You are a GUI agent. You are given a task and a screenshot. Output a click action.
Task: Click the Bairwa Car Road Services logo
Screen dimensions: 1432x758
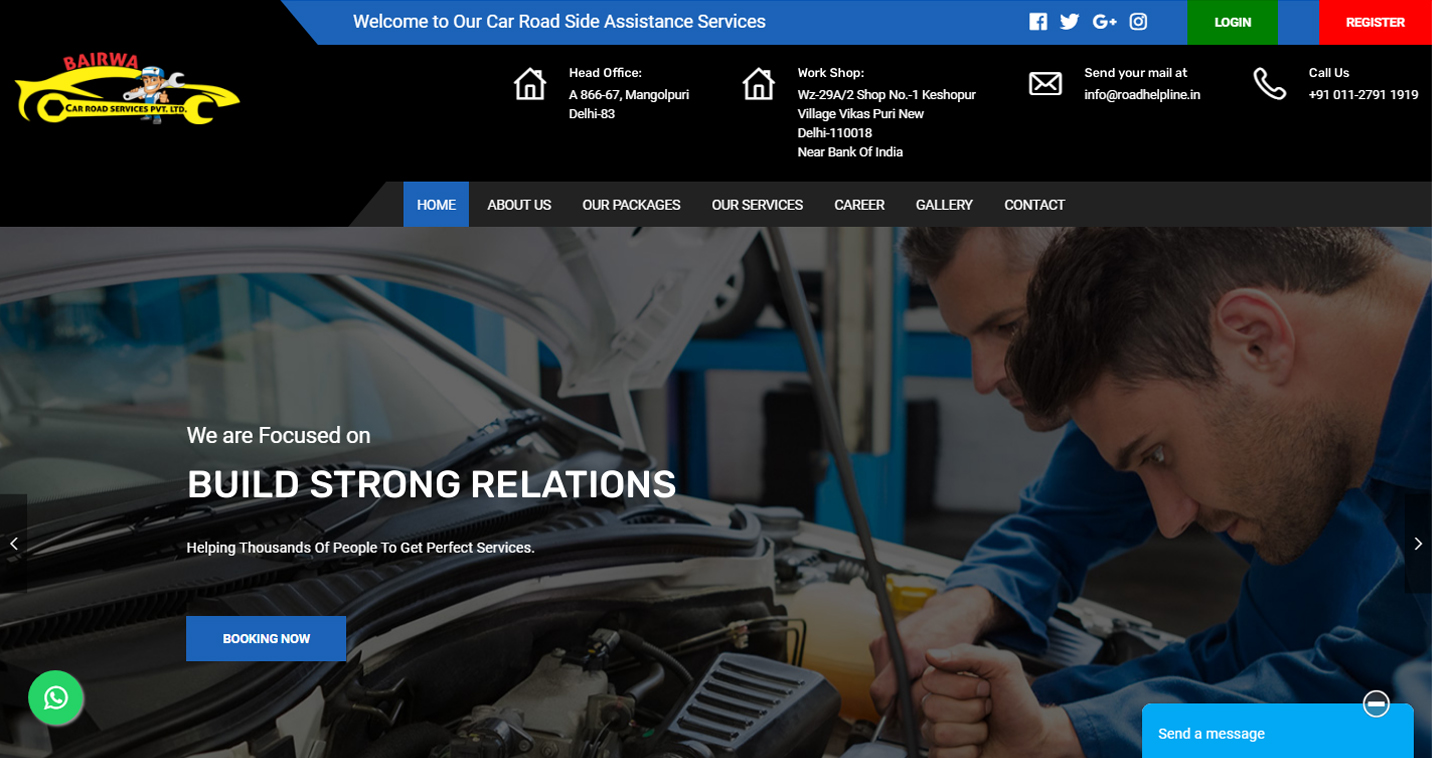pos(127,90)
